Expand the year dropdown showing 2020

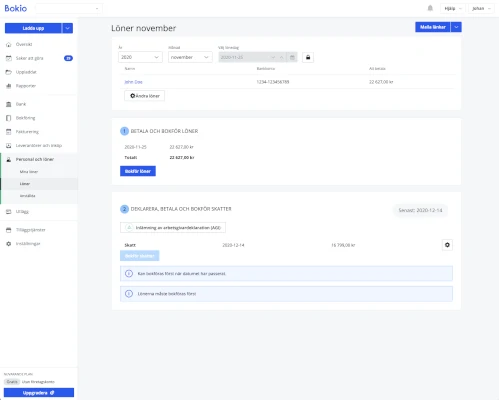click(140, 57)
